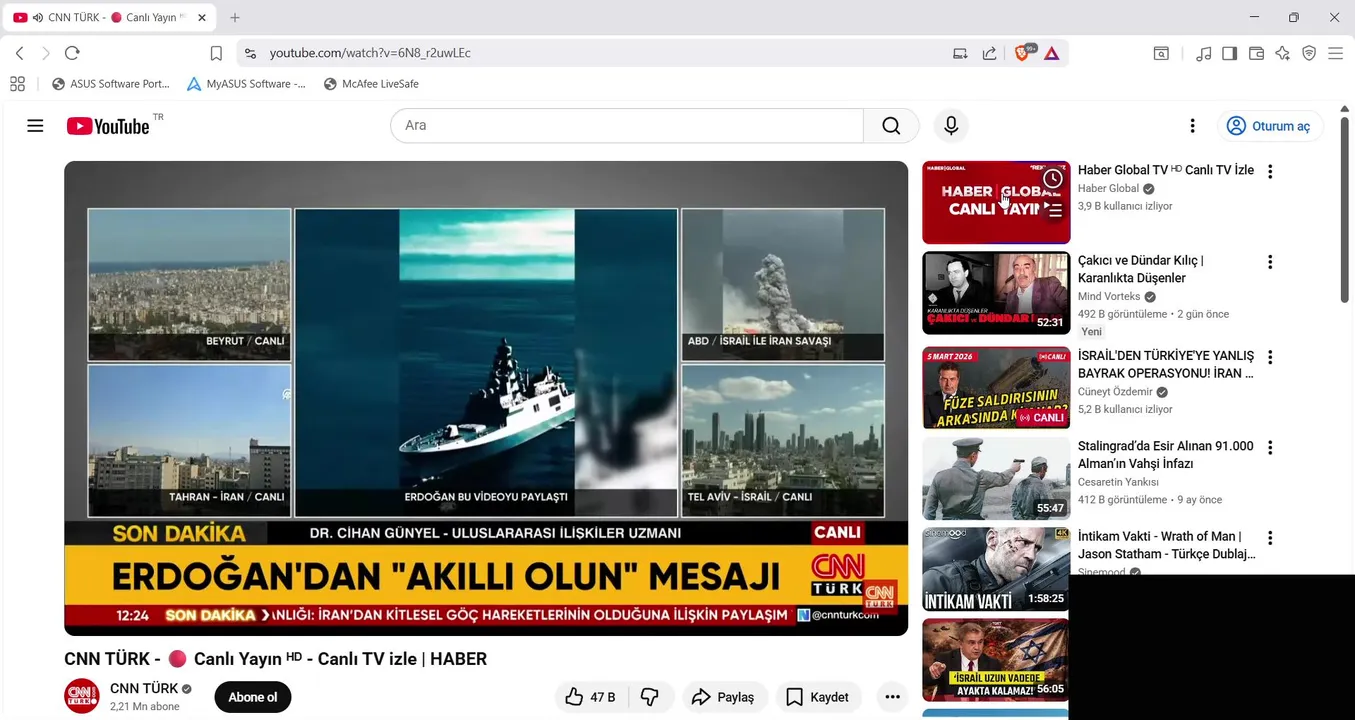1355x720 pixels.
Task: Toggle the browser sidebar panel
Action: coord(1230,53)
